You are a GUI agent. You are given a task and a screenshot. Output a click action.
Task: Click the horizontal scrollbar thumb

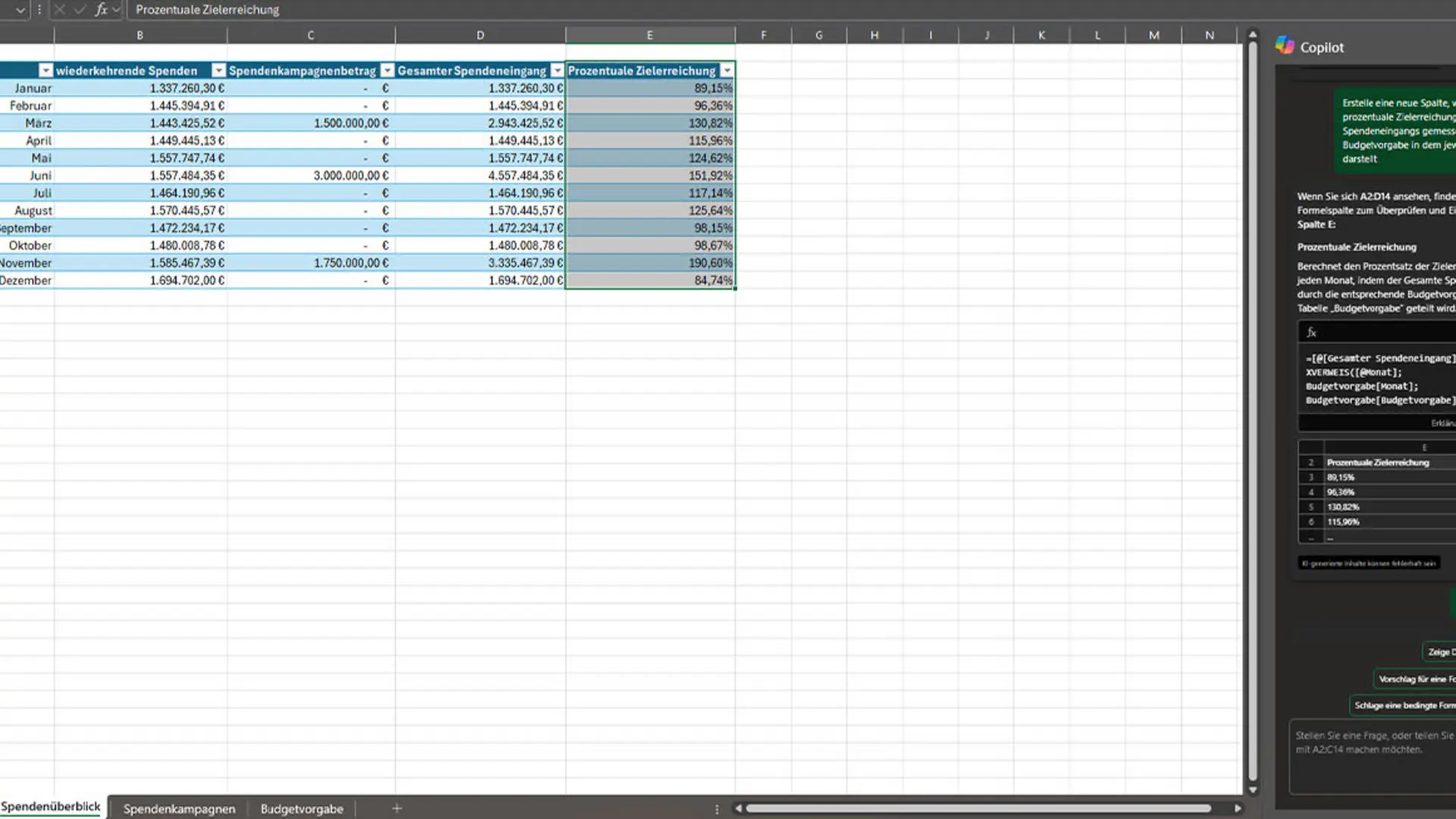(x=978, y=808)
